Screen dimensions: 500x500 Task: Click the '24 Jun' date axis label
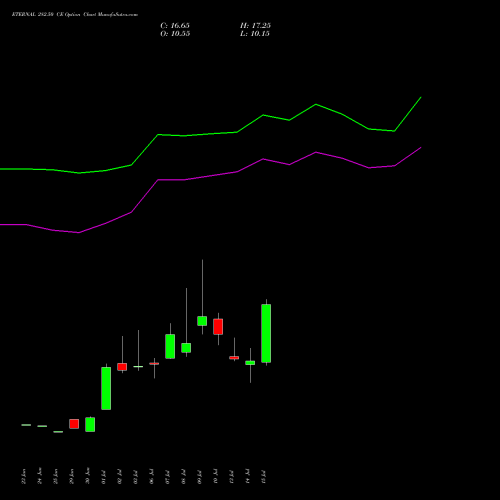coord(40,476)
